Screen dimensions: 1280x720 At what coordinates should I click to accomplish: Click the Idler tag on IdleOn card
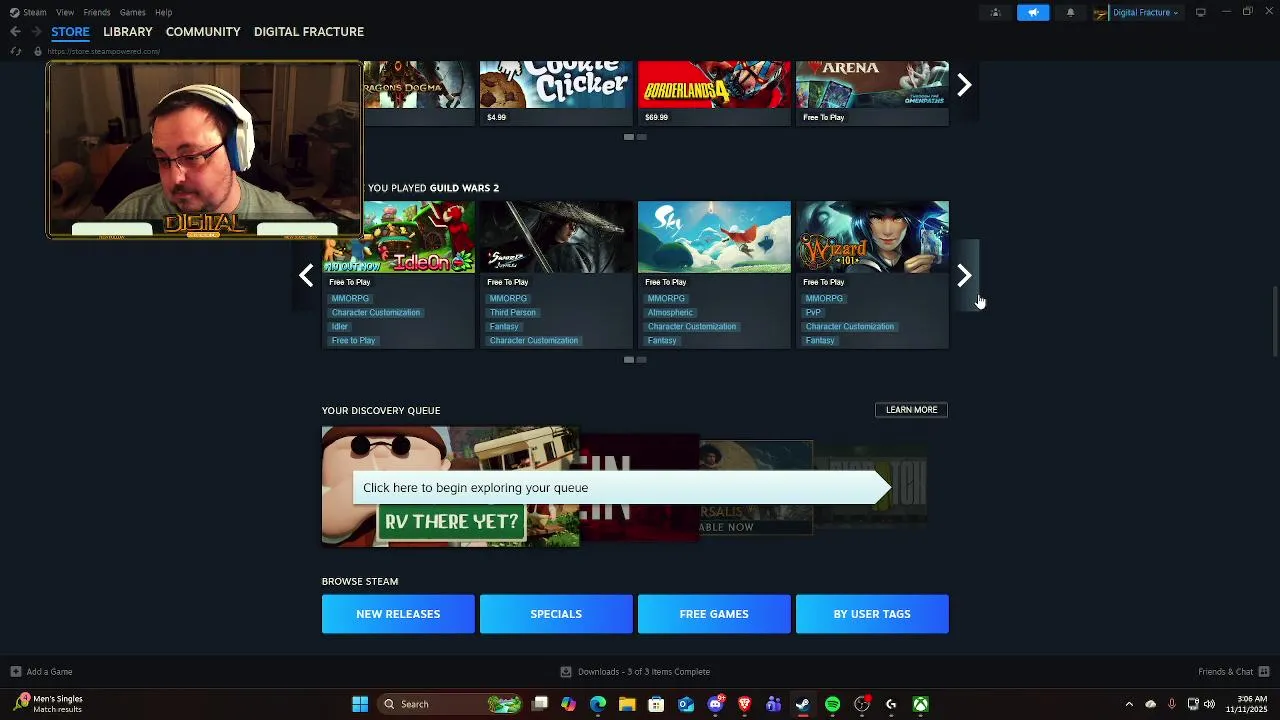pos(340,327)
